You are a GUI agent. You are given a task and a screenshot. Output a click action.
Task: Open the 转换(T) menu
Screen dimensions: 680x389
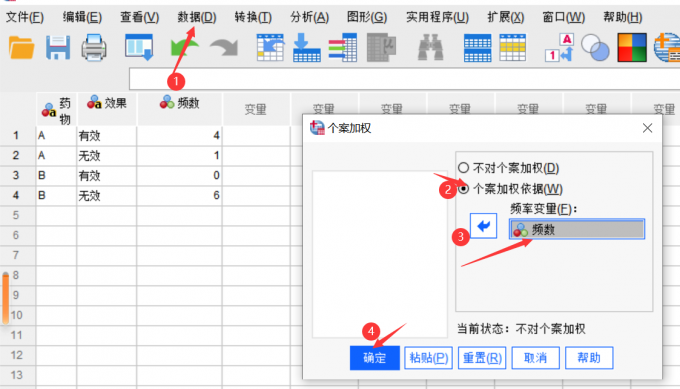[253, 17]
